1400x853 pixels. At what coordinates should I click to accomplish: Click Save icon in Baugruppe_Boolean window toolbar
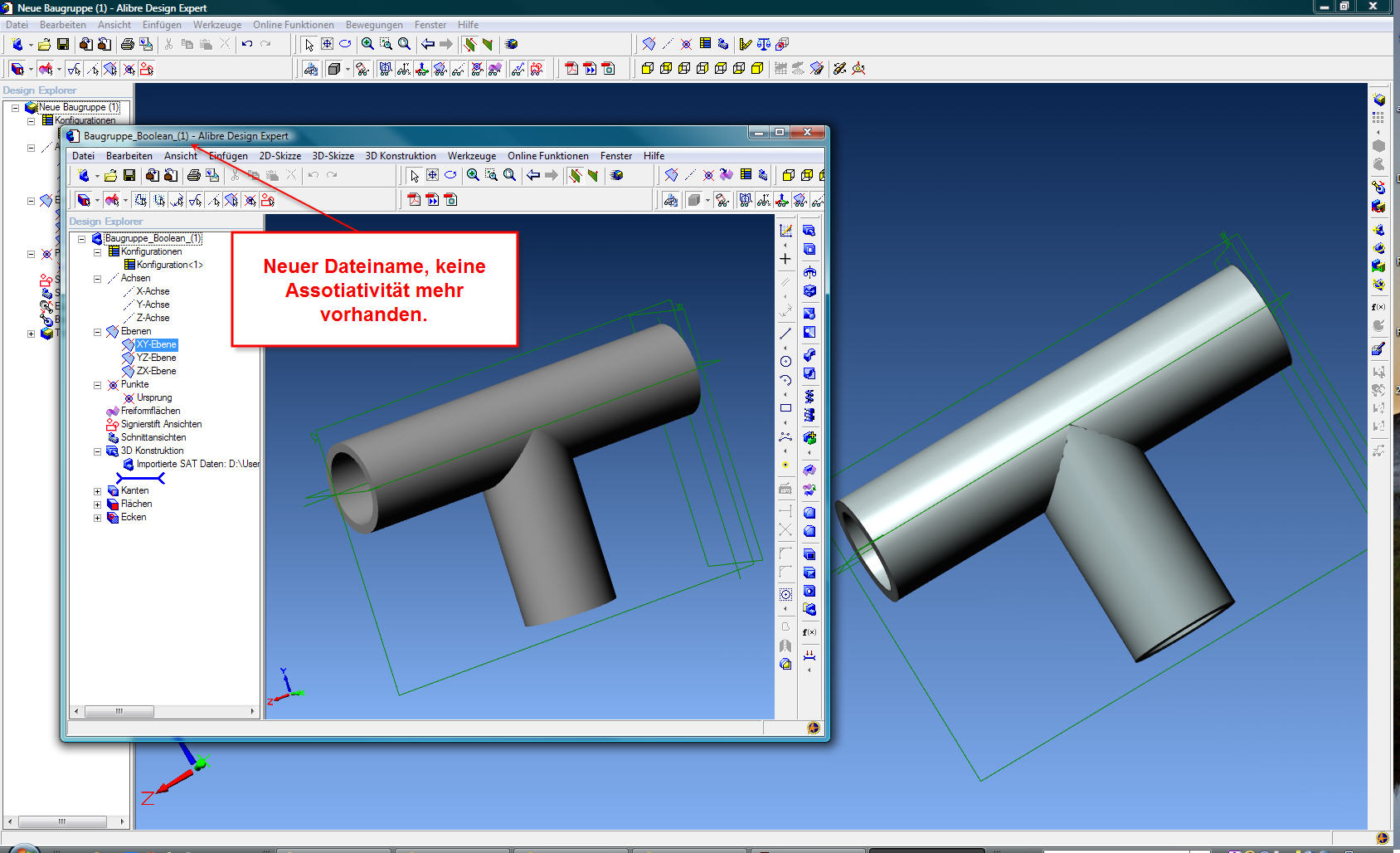click(129, 175)
